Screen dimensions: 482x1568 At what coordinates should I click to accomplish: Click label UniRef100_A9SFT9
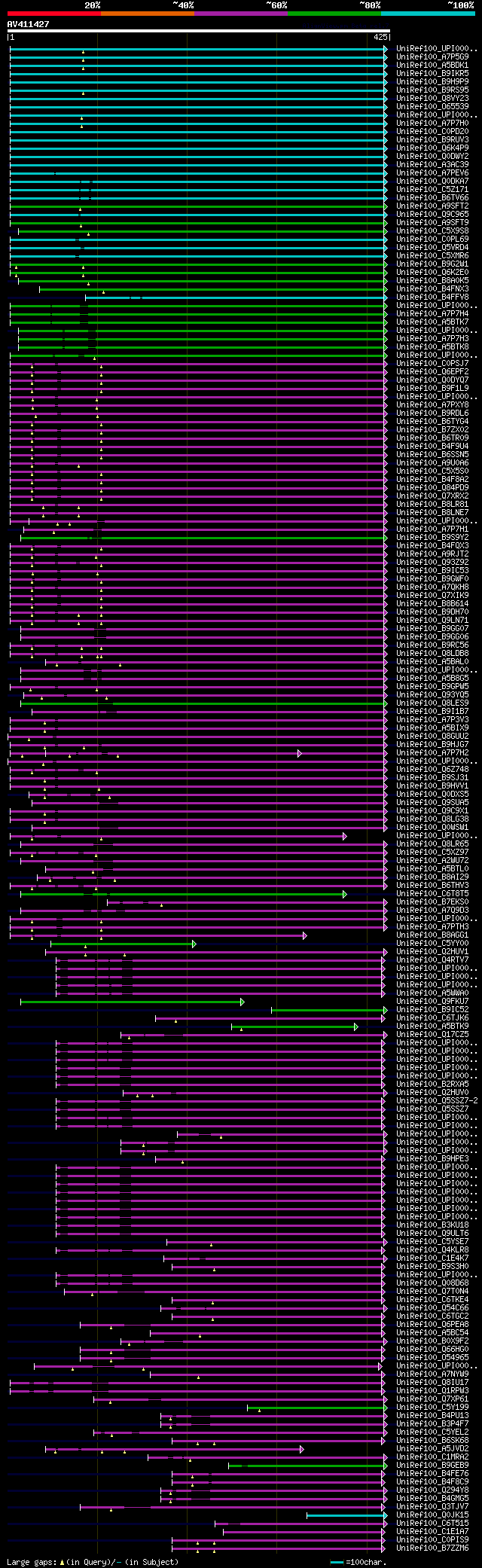click(432, 222)
